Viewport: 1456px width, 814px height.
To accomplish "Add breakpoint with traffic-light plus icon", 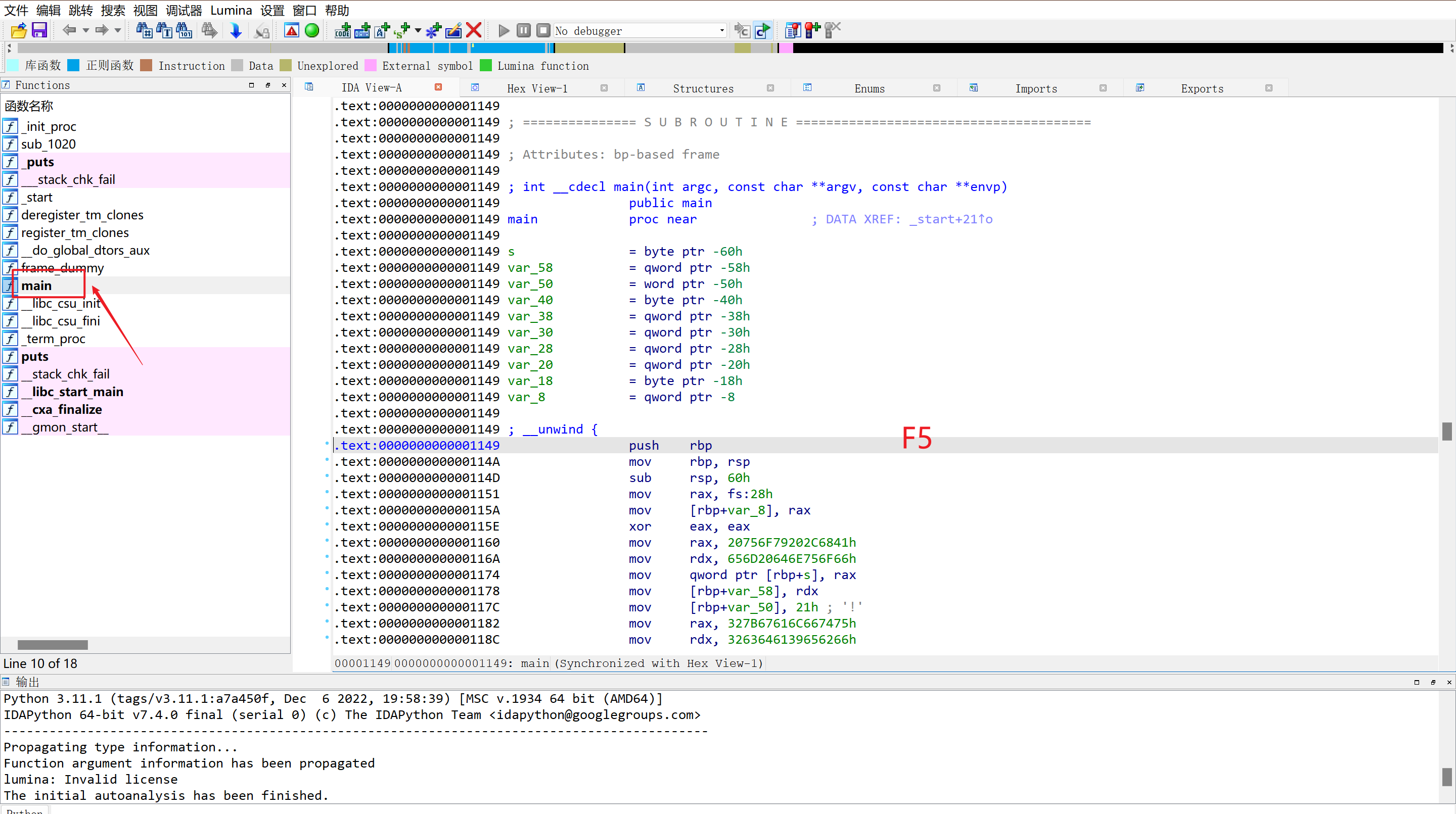I will click(812, 30).
